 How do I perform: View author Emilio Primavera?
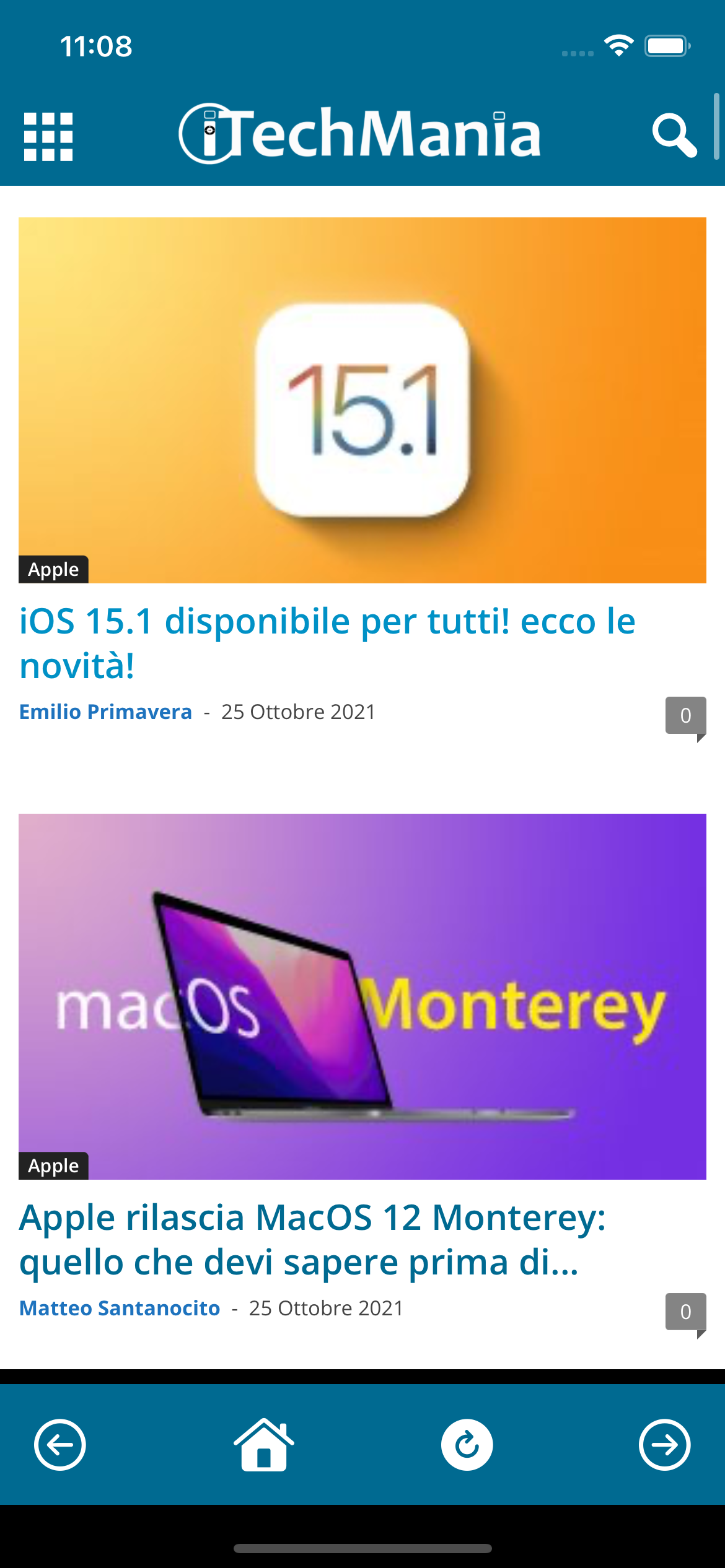pyautogui.click(x=106, y=712)
